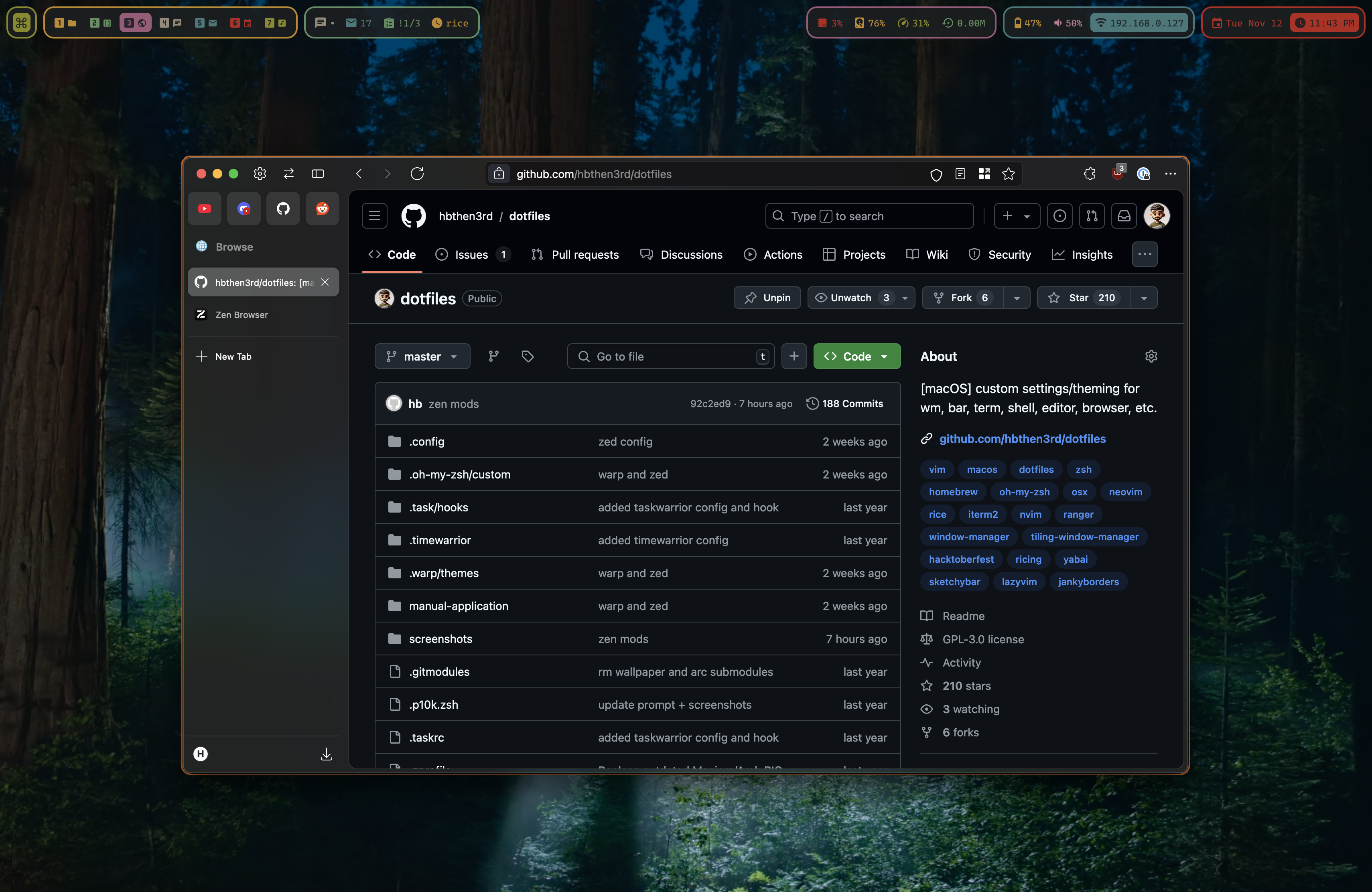Open the GitHub hamburger navigation menu

375,216
